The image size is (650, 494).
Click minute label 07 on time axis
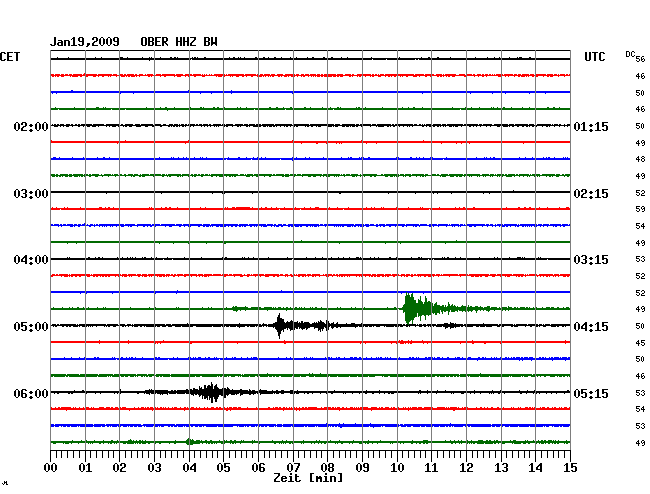pos(293,468)
